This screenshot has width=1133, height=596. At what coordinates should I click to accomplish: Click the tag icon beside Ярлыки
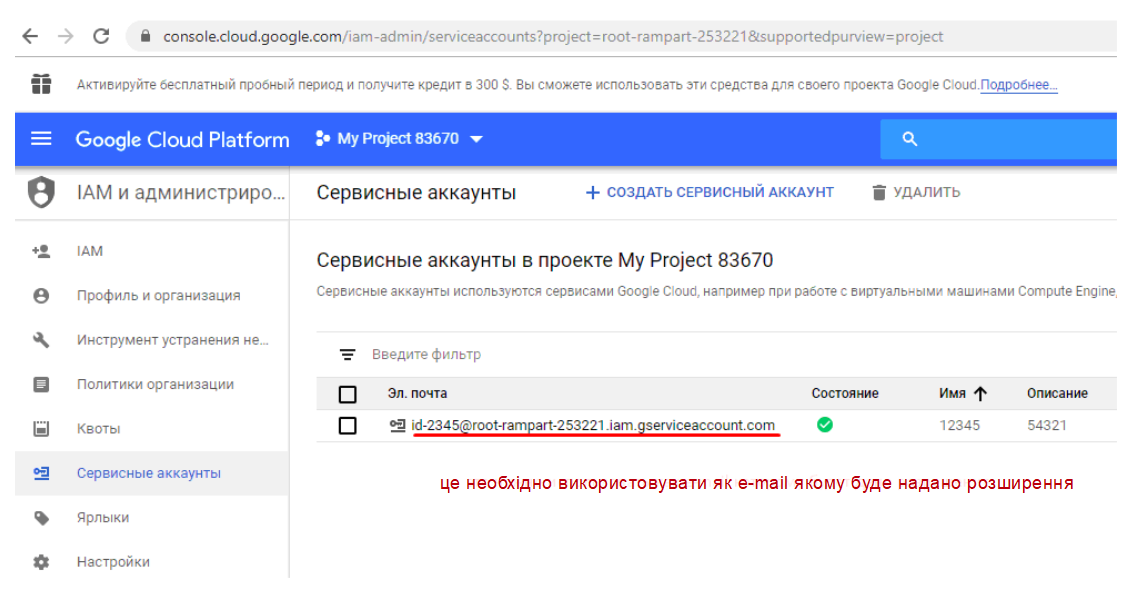click(x=41, y=518)
